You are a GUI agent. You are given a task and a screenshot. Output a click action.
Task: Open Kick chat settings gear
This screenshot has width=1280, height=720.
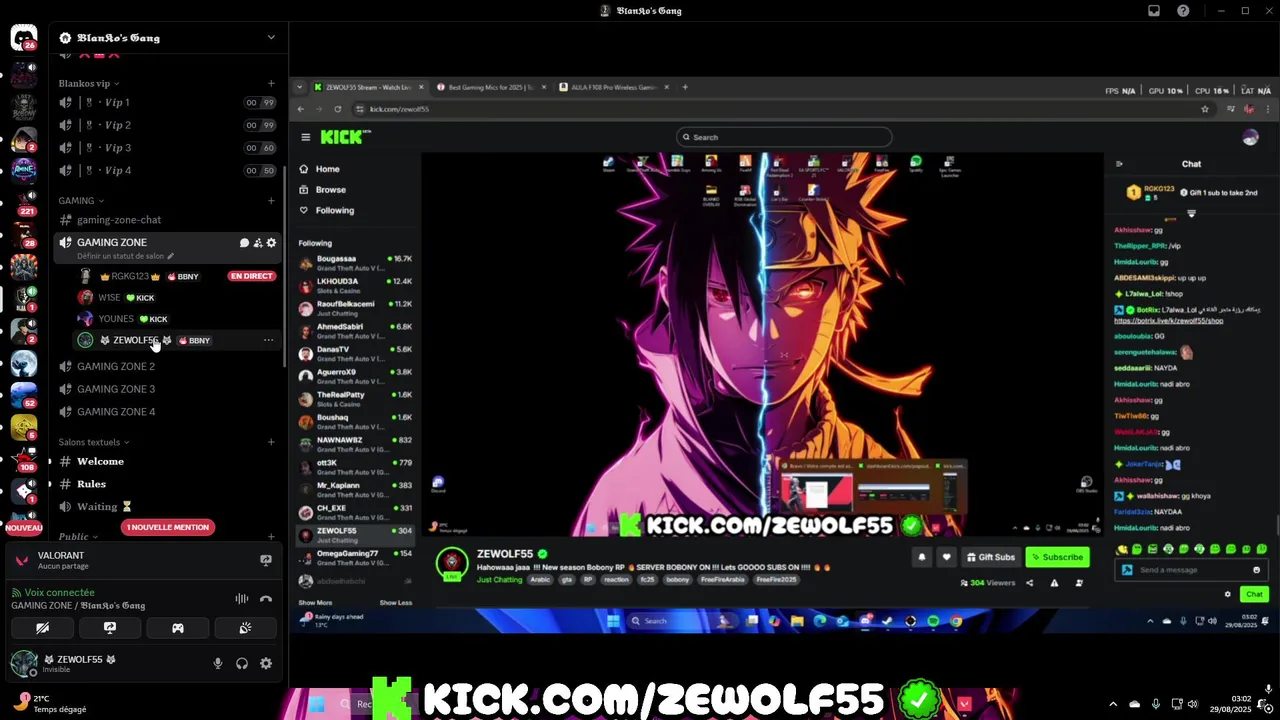coord(1228,594)
